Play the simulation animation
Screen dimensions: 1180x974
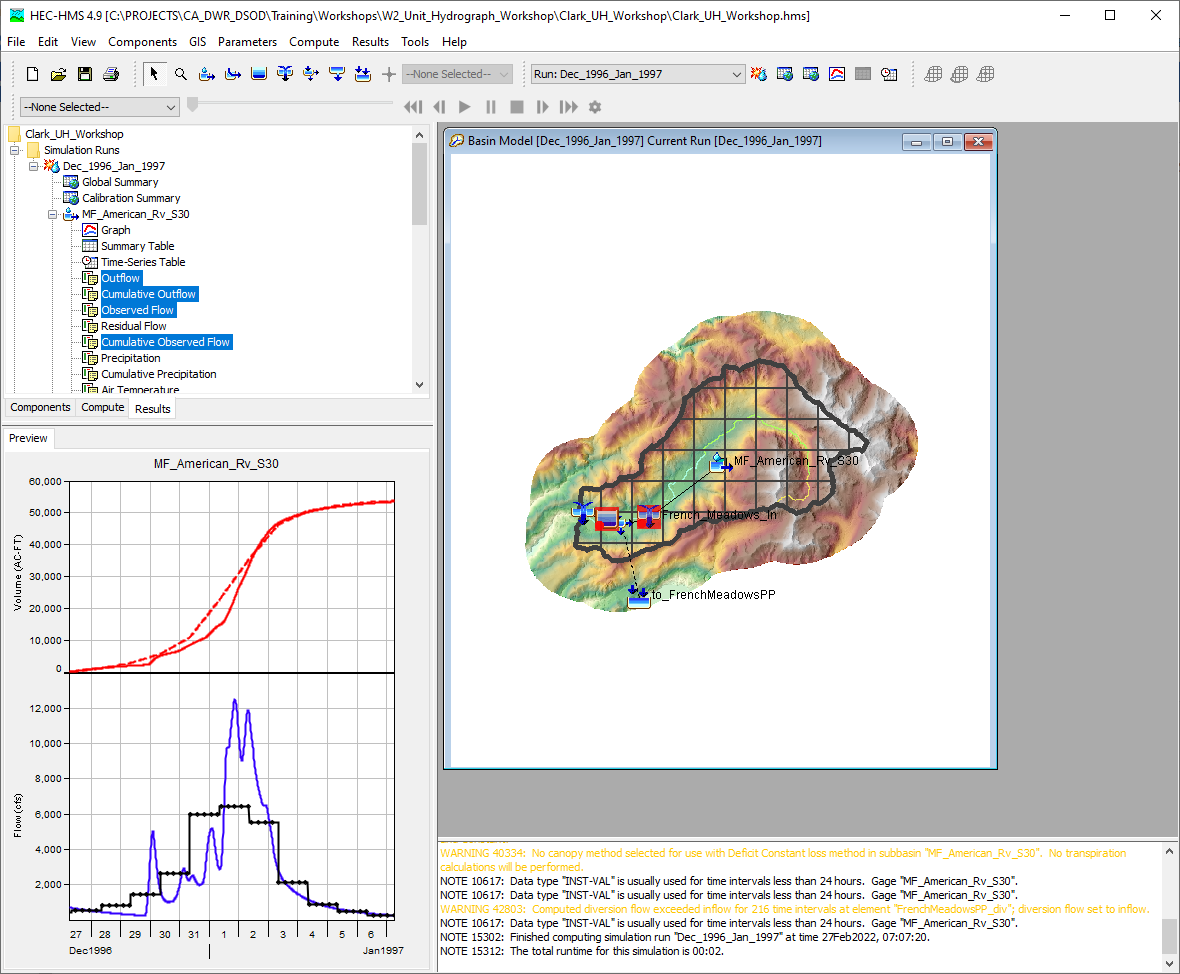(464, 107)
